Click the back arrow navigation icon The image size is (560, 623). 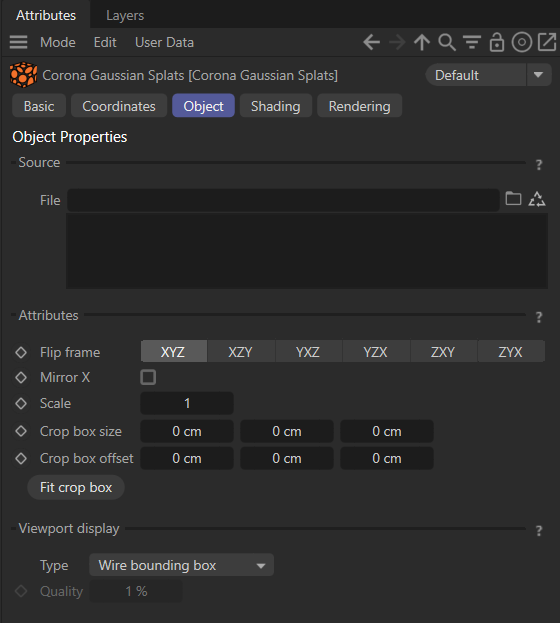pos(372,42)
